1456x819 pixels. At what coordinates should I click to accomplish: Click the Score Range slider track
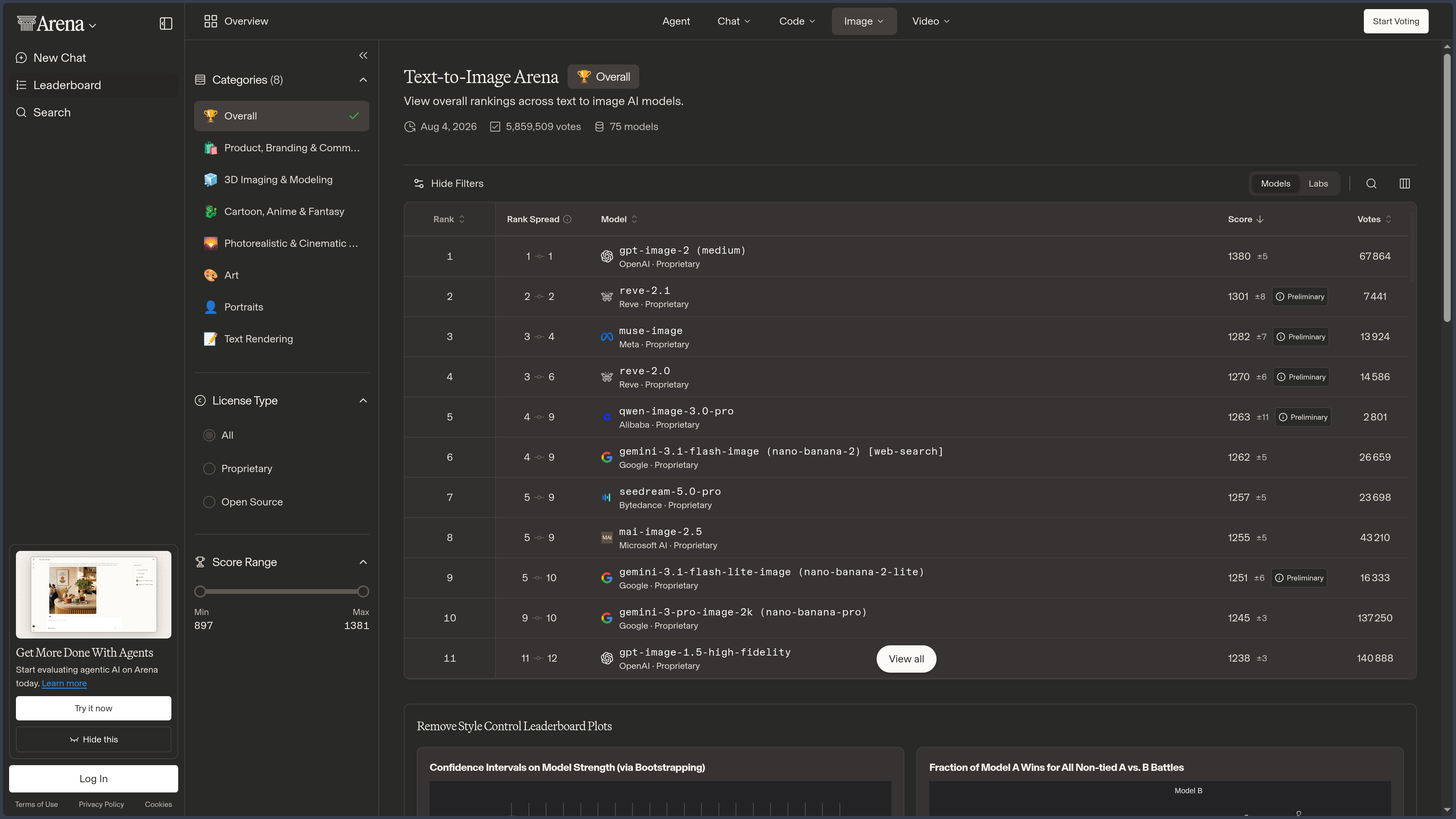(281, 592)
